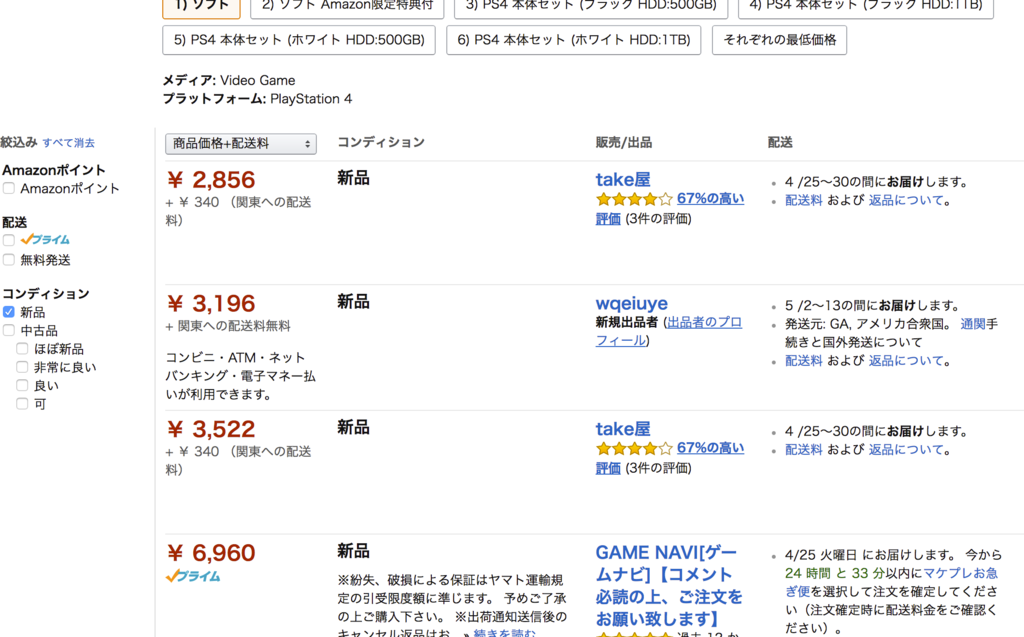Screen dimensions: 1024x637
Task: Select the 1) ソフト tab
Action: click(201, 7)
